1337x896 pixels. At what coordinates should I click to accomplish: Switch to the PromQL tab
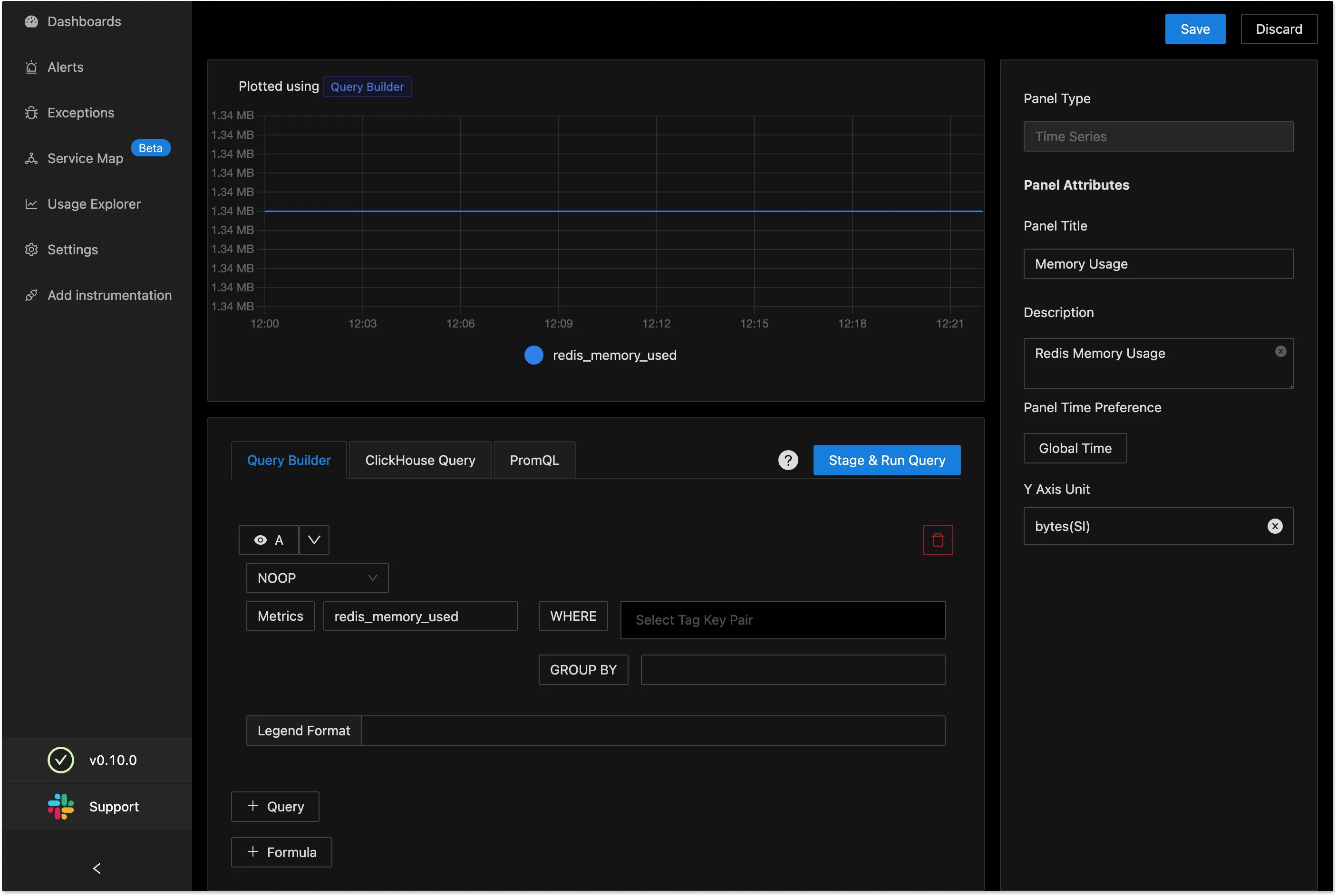(x=534, y=460)
